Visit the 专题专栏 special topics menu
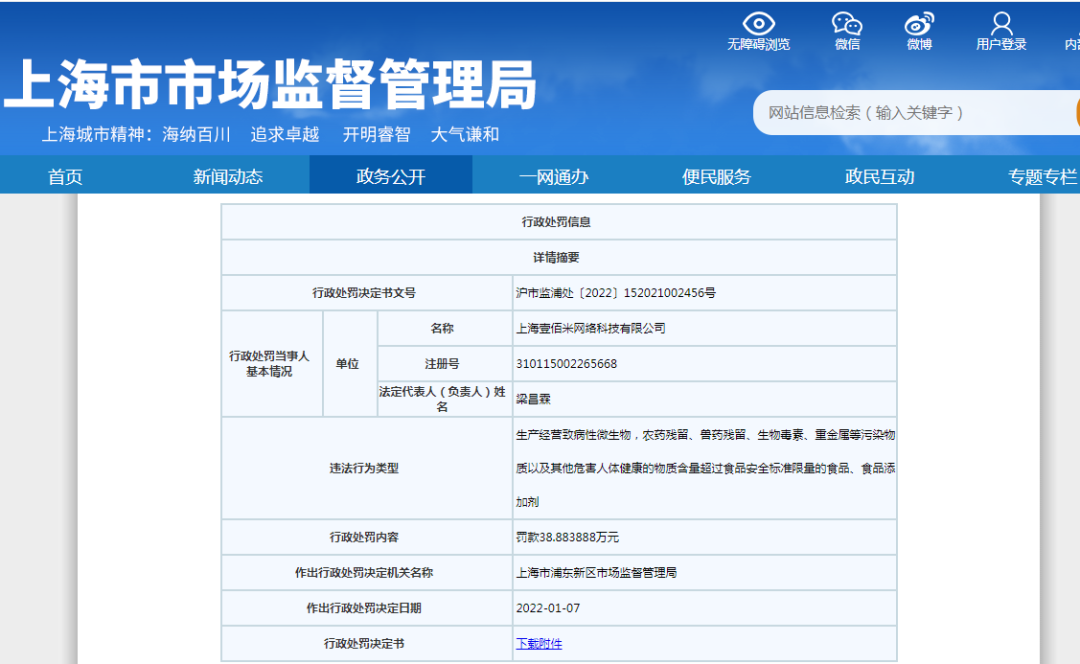 (1041, 175)
